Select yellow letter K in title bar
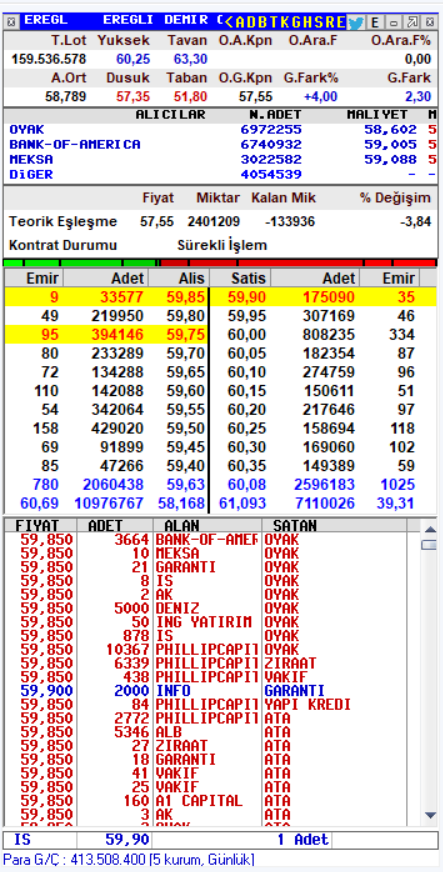 tap(285, 22)
